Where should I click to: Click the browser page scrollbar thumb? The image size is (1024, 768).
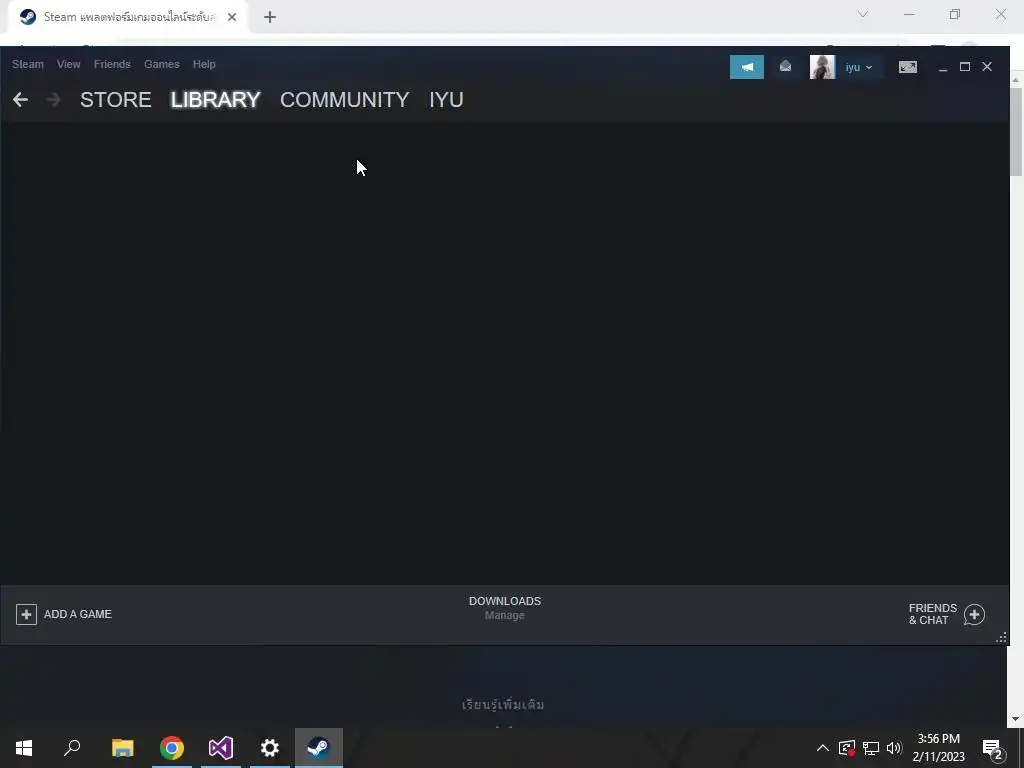[1016, 131]
